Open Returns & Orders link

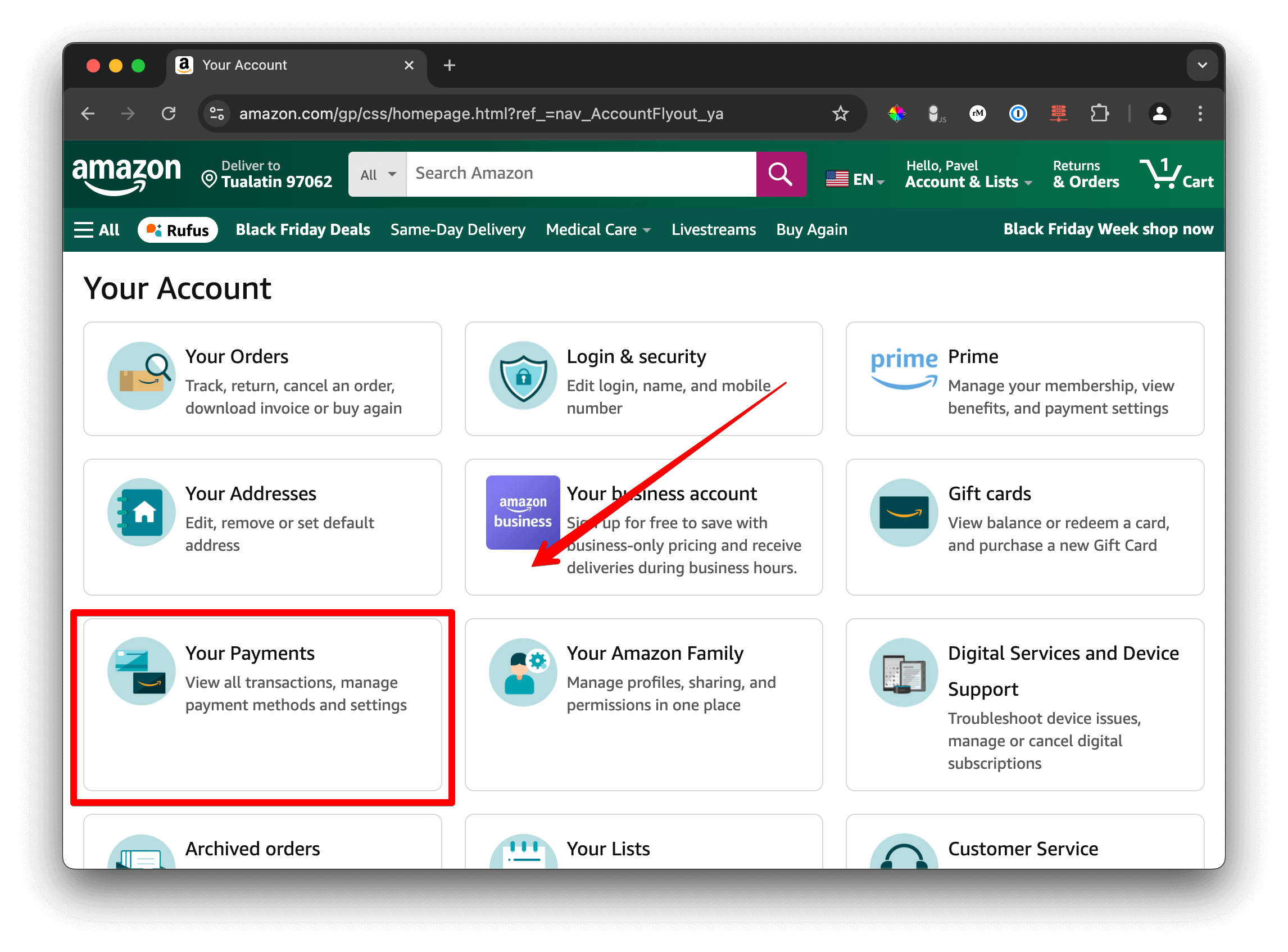1086,174
